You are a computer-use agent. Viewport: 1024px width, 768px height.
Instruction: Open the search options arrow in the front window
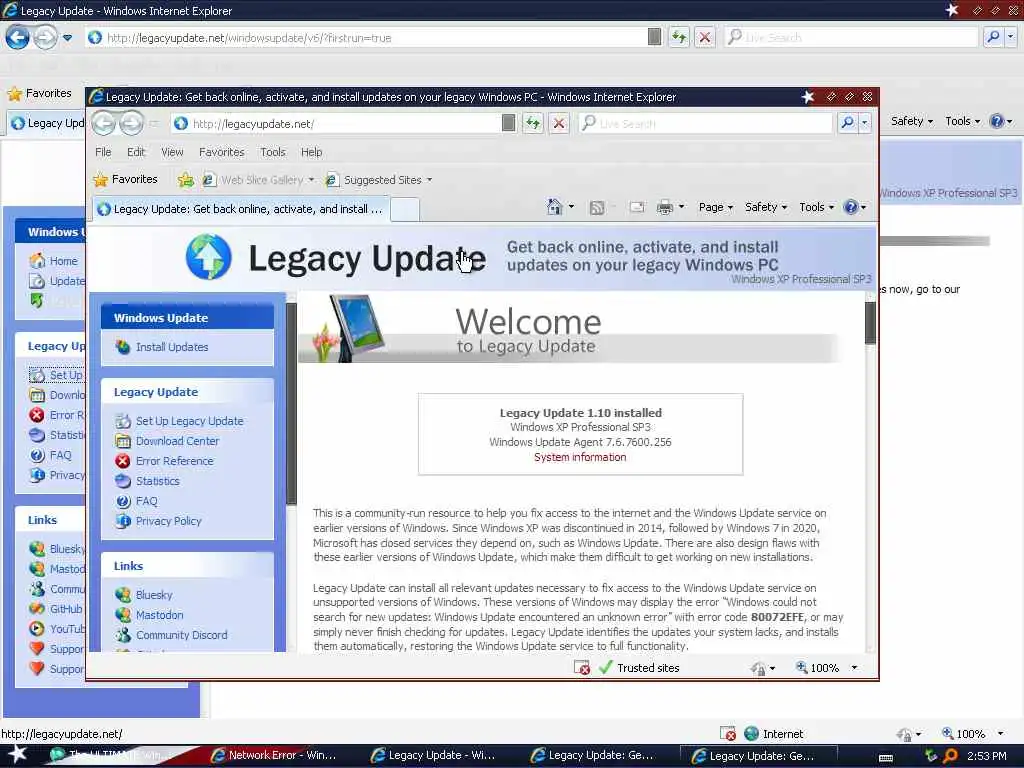click(x=865, y=123)
